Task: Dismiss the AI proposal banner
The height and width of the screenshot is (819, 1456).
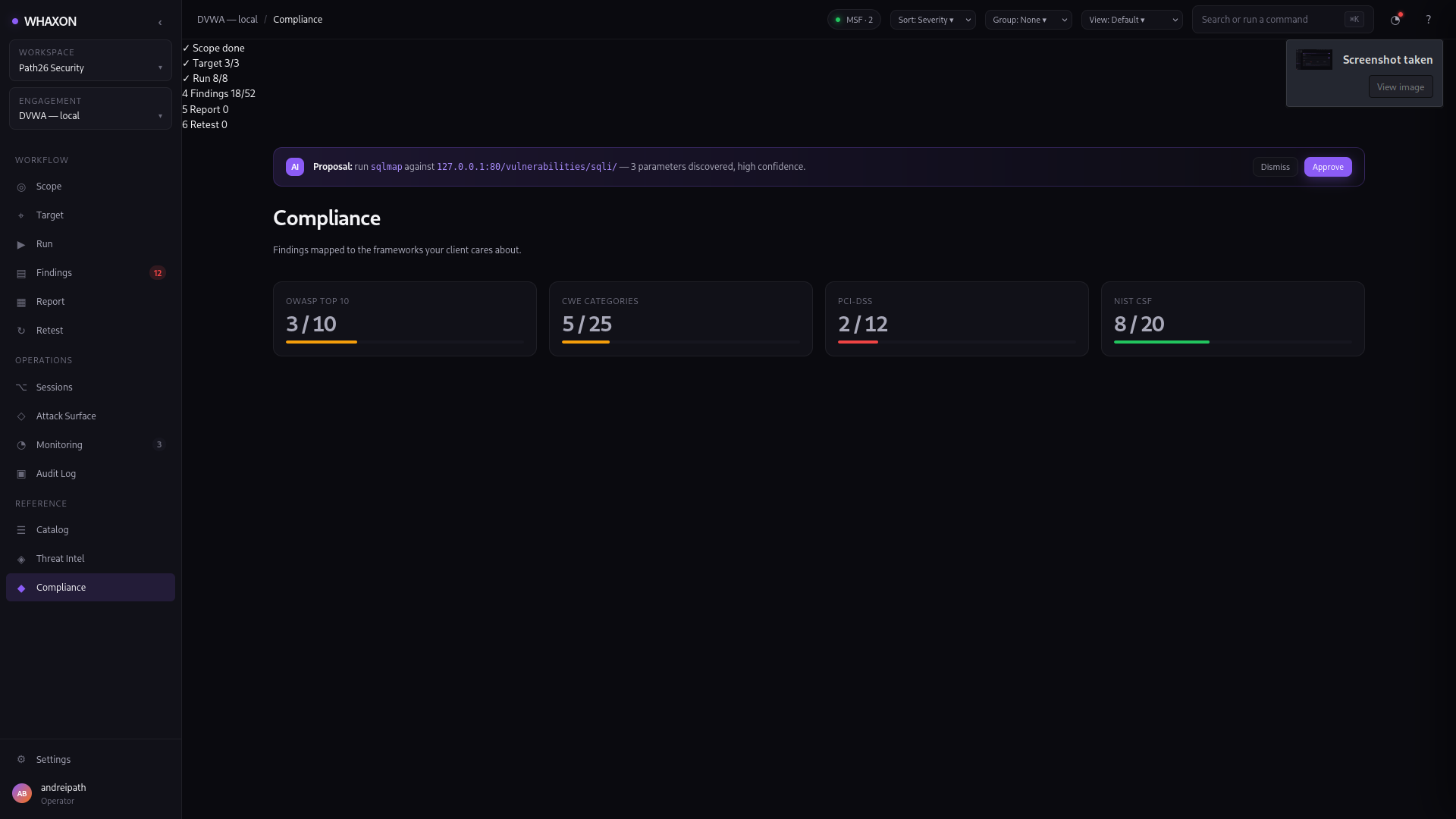Action: point(1275,167)
